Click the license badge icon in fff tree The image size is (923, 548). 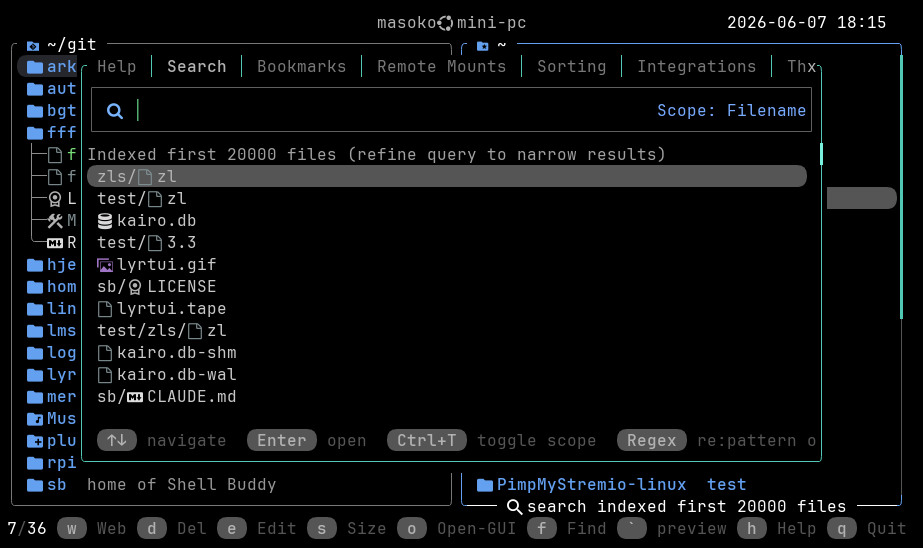click(55, 199)
